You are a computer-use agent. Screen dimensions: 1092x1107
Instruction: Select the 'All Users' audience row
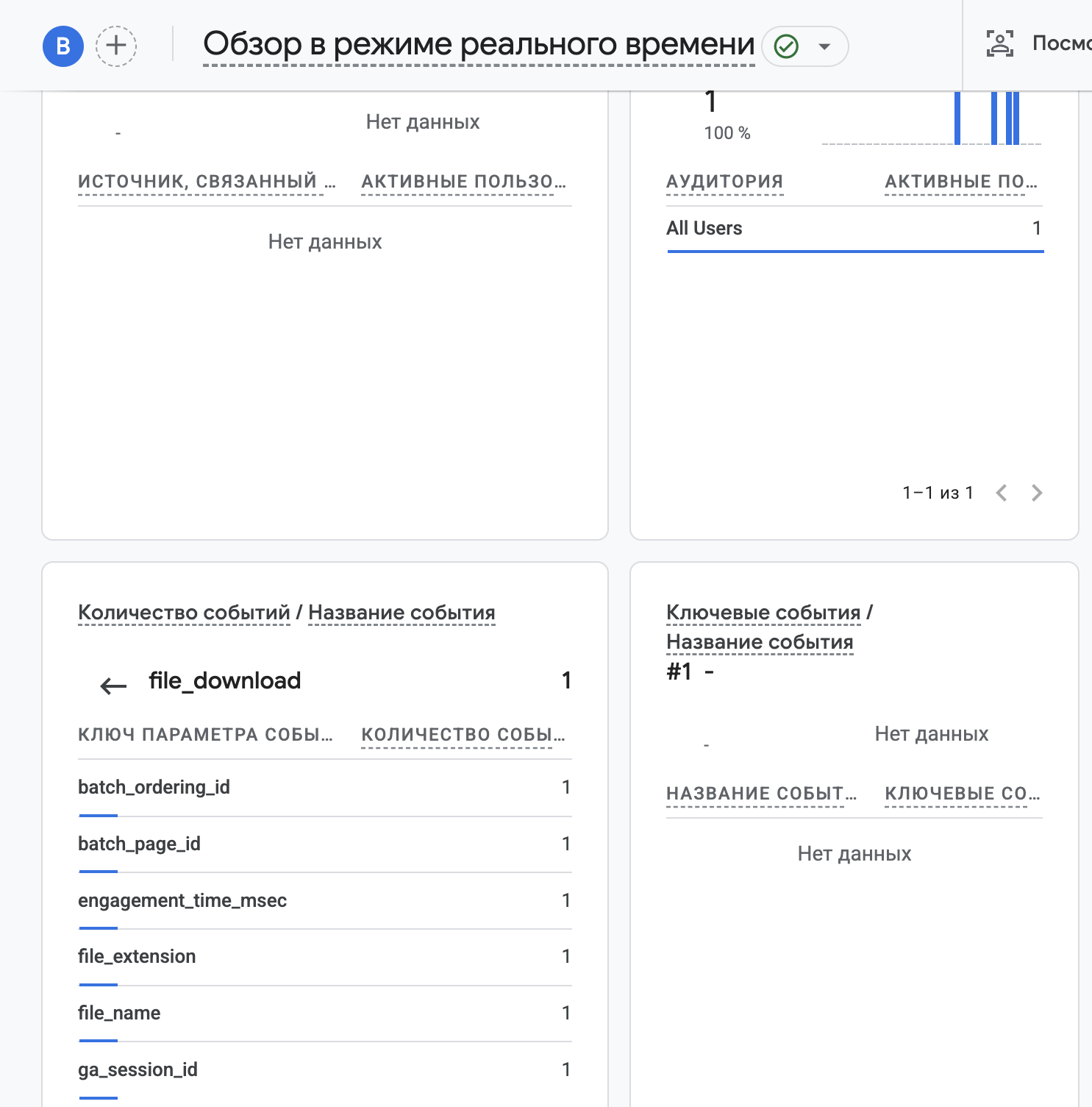pyautogui.click(x=854, y=229)
